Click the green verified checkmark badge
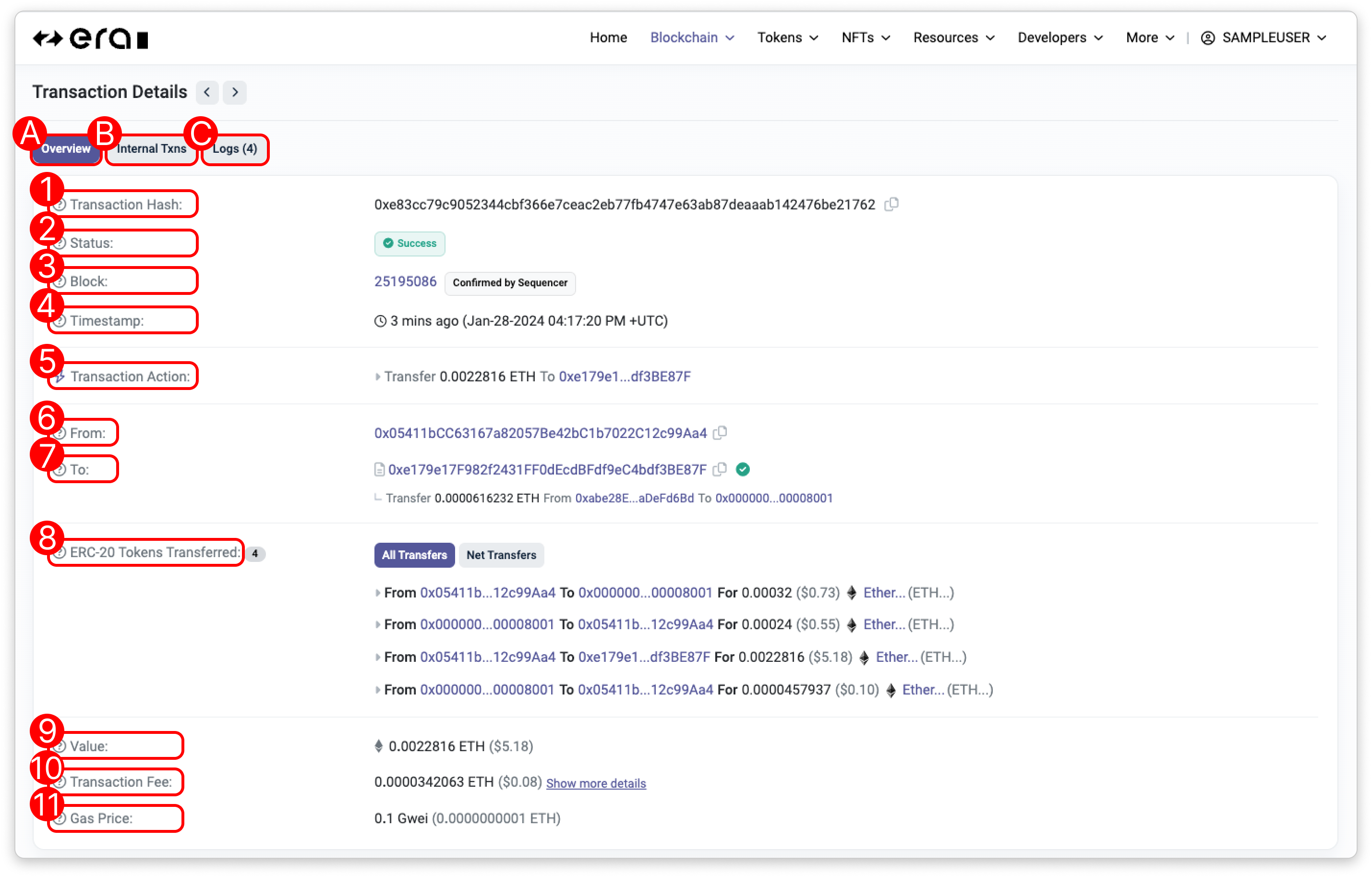 [x=743, y=469]
